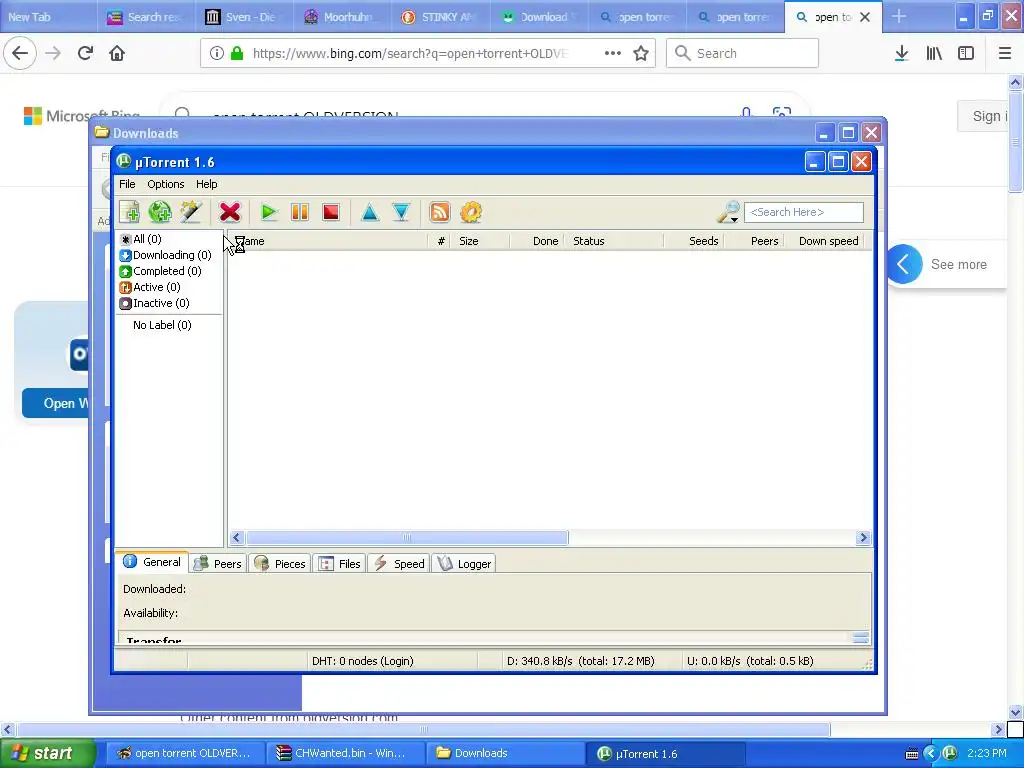Select the Active (0) category
The image size is (1024, 768).
pyautogui.click(x=150, y=287)
